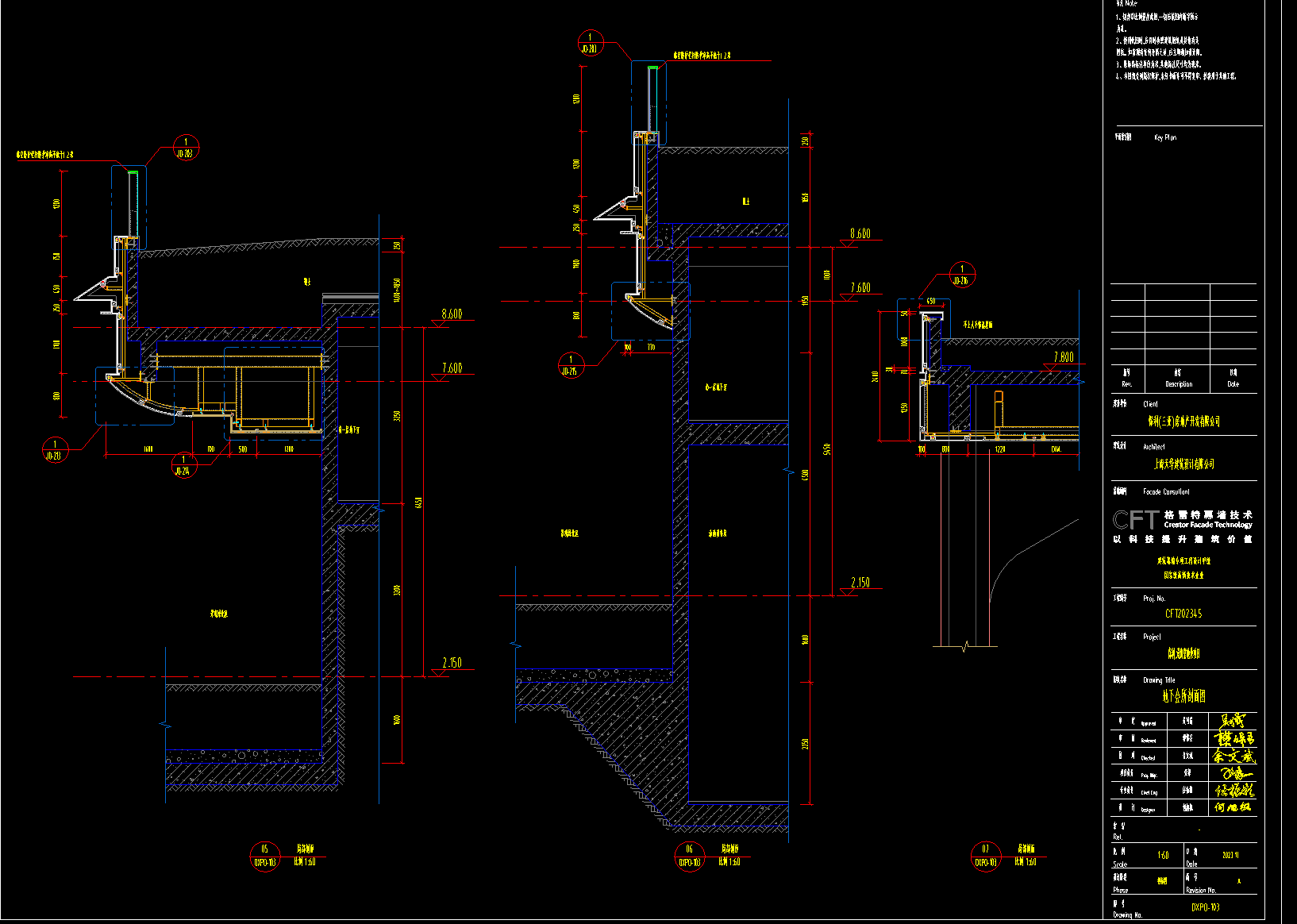Screen dimensions: 1297x924
Task: Click the Proj. No. label
Action: click(x=1154, y=599)
